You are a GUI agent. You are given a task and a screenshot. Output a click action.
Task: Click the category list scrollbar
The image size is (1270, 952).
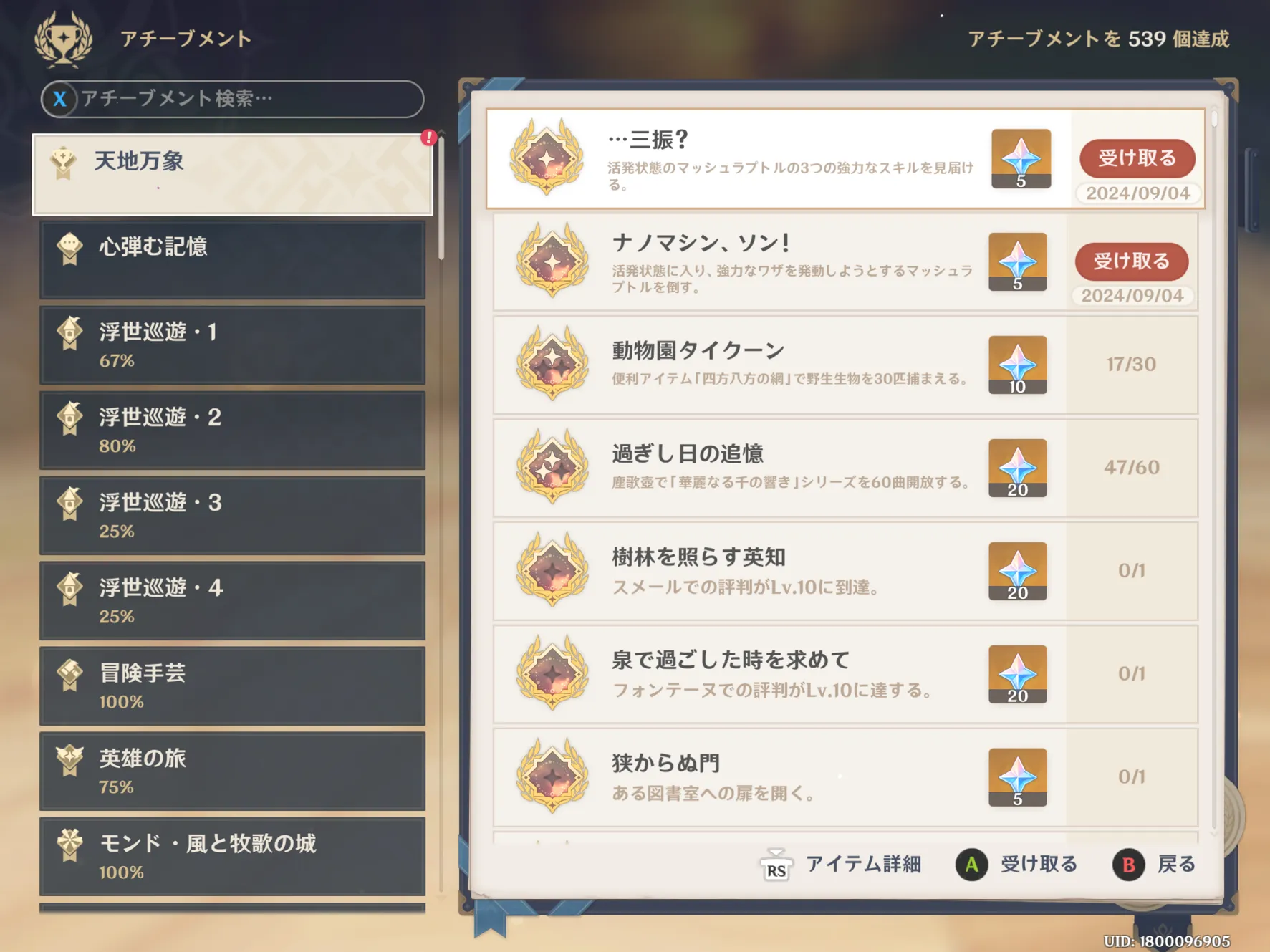pos(441,197)
